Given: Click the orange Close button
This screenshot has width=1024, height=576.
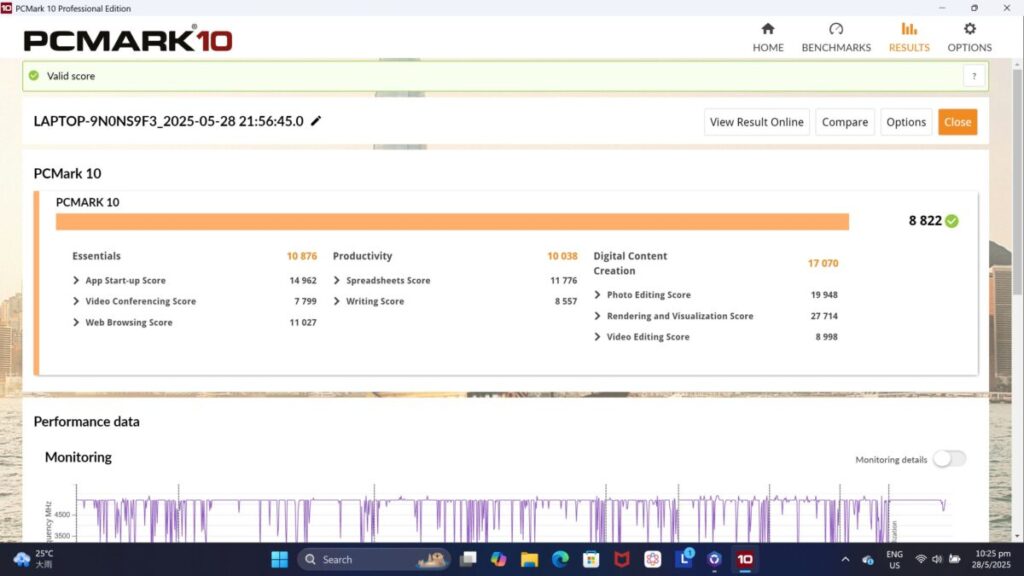Looking at the screenshot, I should coord(957,122).
